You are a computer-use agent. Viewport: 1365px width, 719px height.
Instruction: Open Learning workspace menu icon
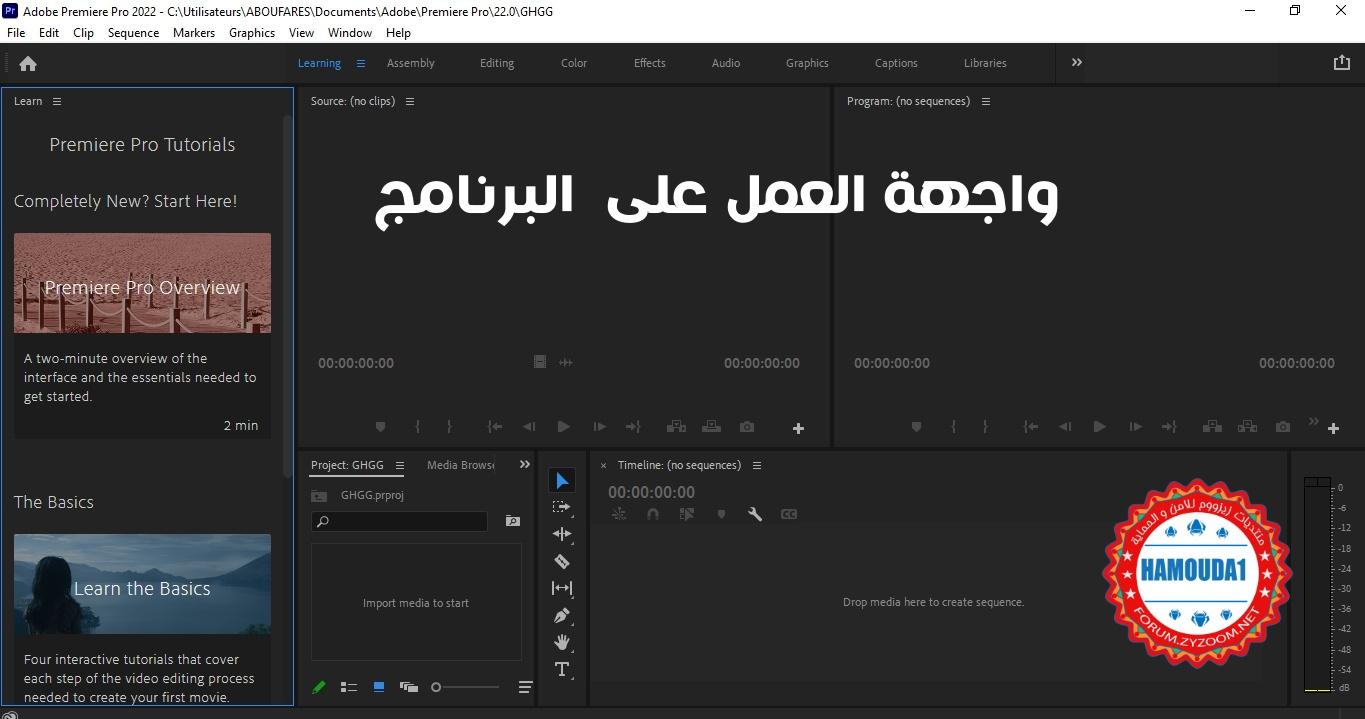pos(361,63)
